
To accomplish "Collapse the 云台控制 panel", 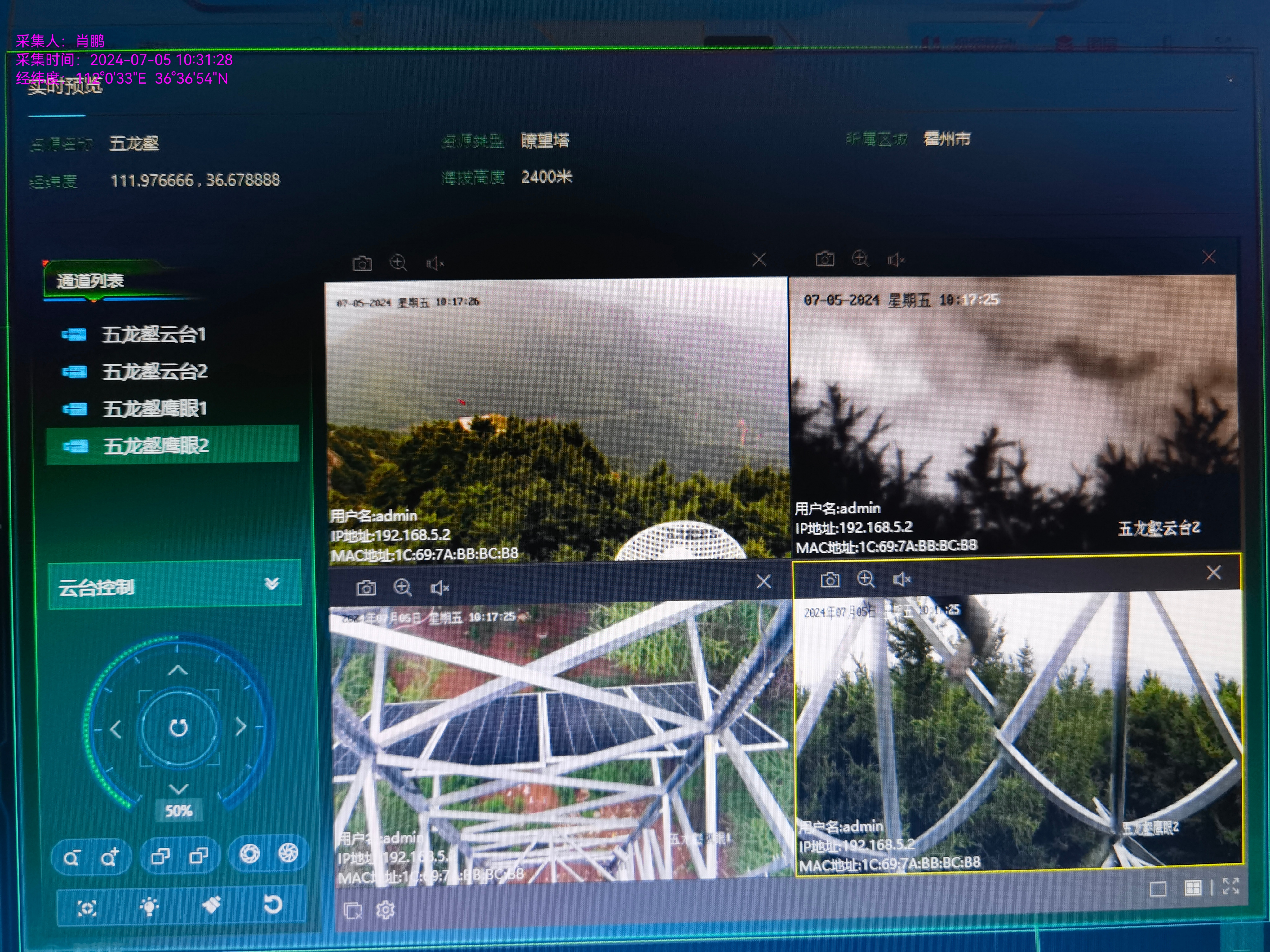I will point(272,584).
